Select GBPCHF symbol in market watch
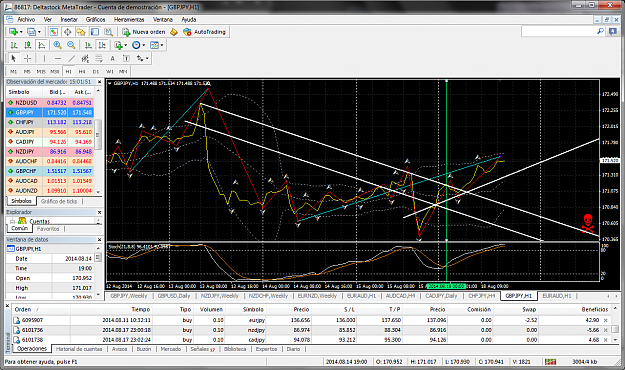The height and width of the screenshot is (370, 625). tap(50, 171)
